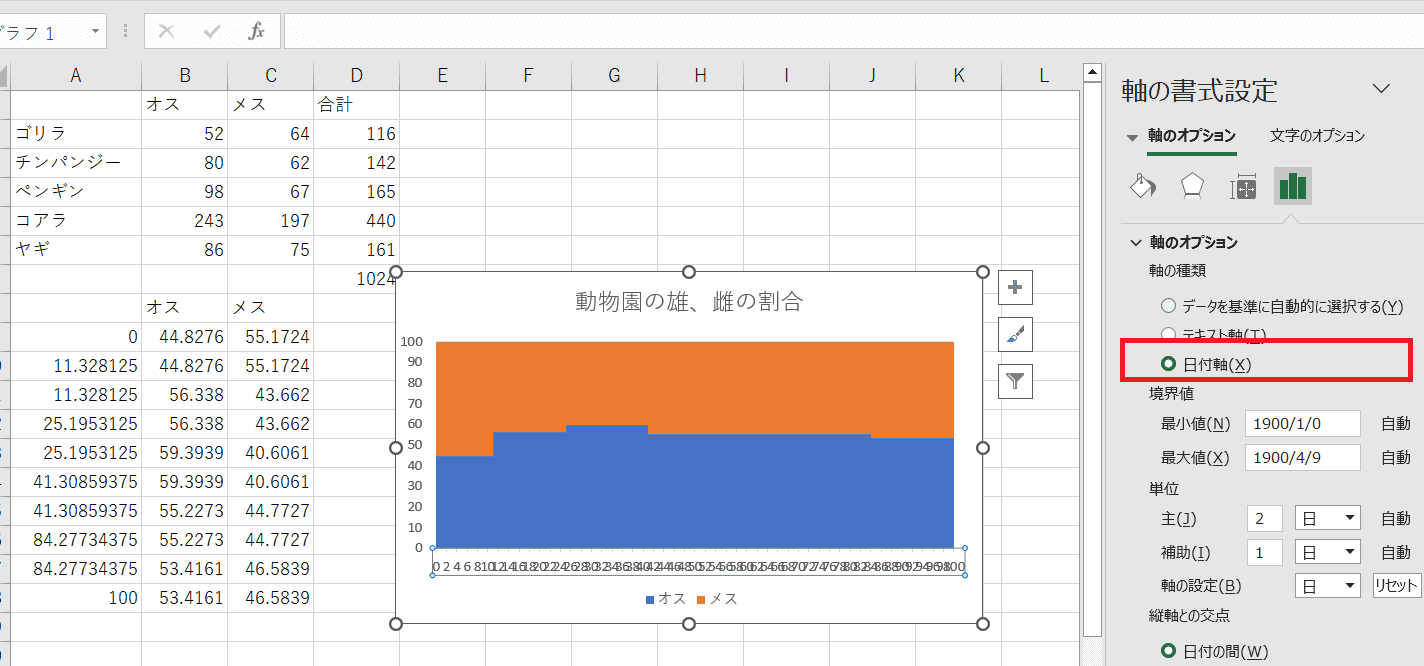Image resolution: width=1424 pixels, height=666 pixels.
Task: Open pane options chevron beside 軸の書式設定
Action: [1381, 89]
